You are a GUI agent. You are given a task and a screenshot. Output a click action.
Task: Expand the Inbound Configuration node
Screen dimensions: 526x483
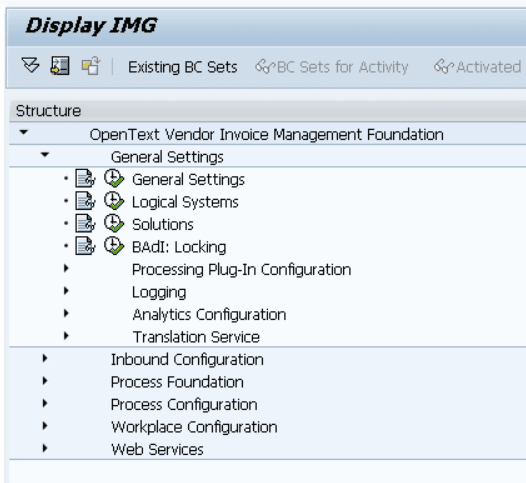45,358
